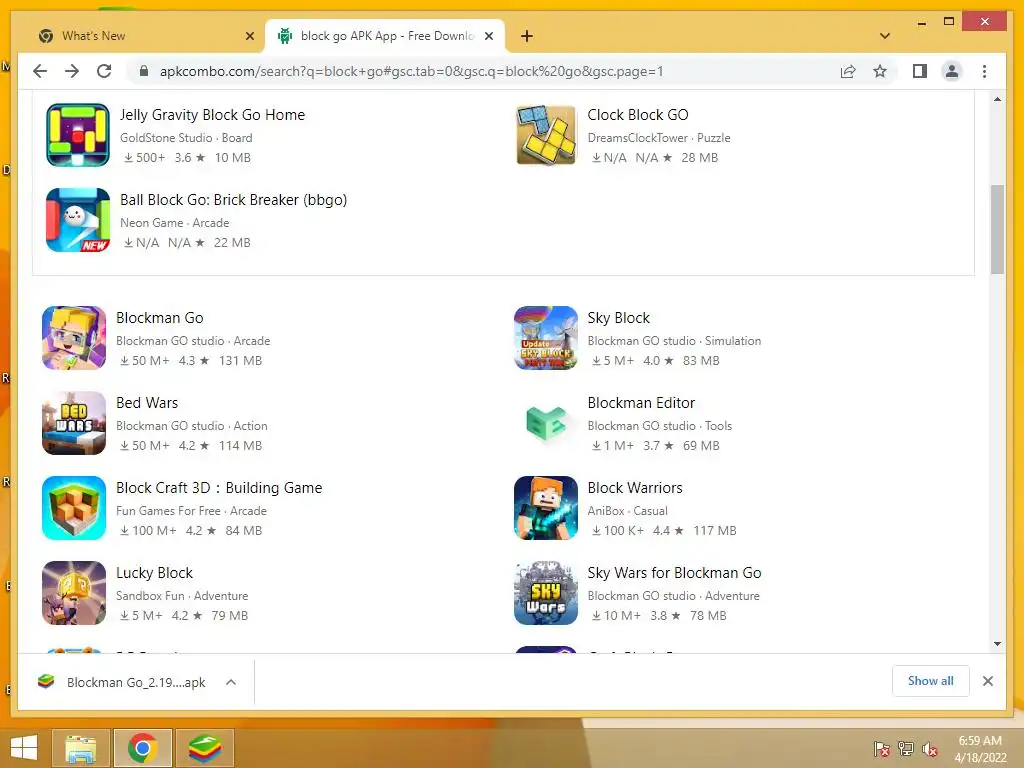Click the scrollbar up arrow
The height and width of the screenshot is (768, 1024).
point(997,99)
